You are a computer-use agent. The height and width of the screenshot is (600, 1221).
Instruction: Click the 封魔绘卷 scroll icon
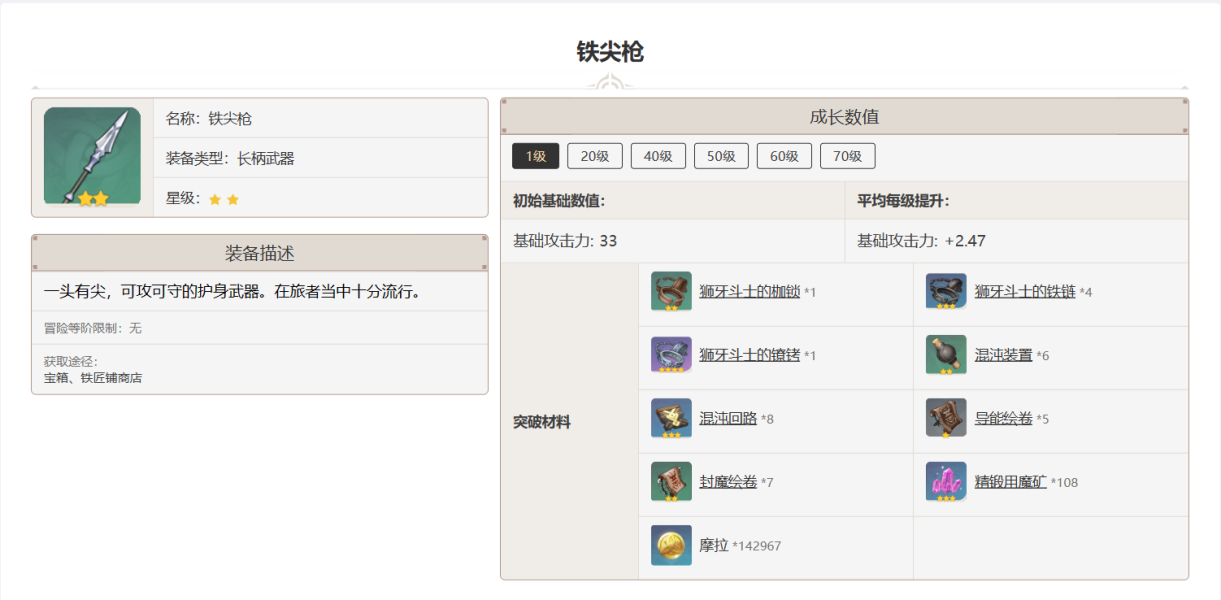coord(671,482)
